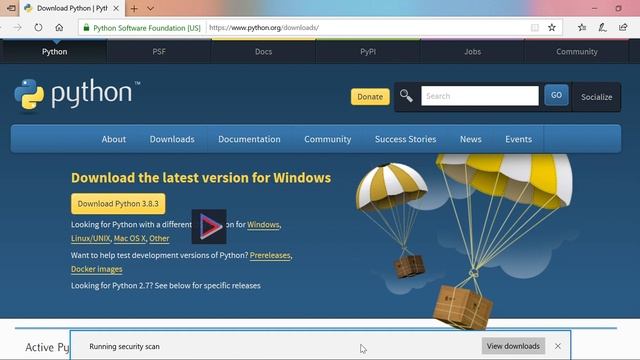This screenshot has width=640, height=360.
Task: Open the Python top-level site tab
Action: tap(54, 51)
